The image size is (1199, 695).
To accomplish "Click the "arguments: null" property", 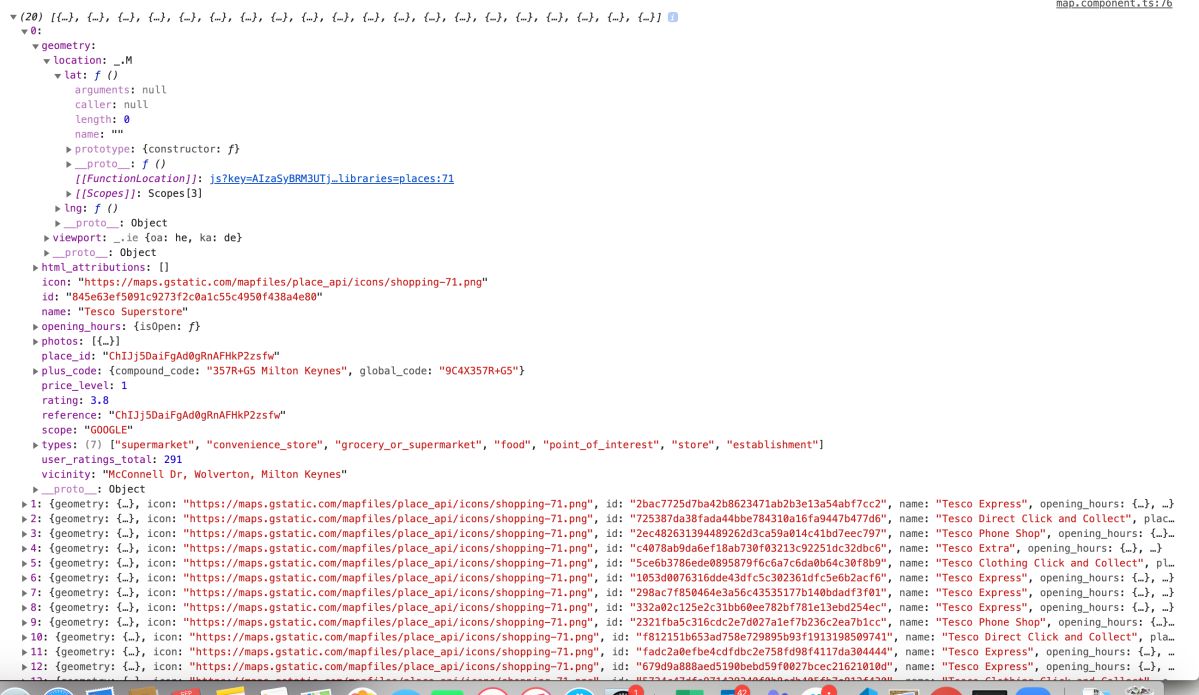I will click(121, 90).
